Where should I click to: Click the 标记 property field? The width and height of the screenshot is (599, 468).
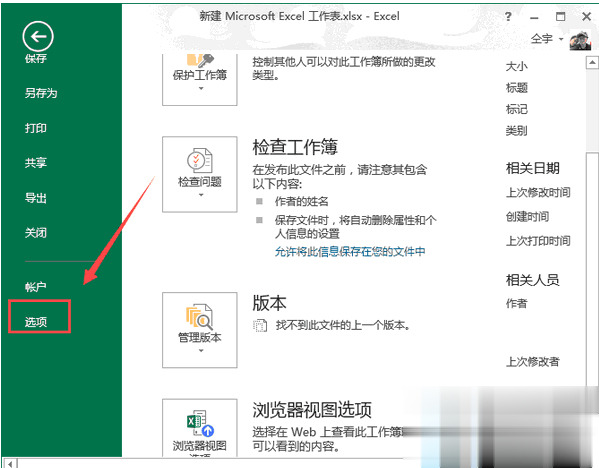pyautogui.click(x=516, y=109)
